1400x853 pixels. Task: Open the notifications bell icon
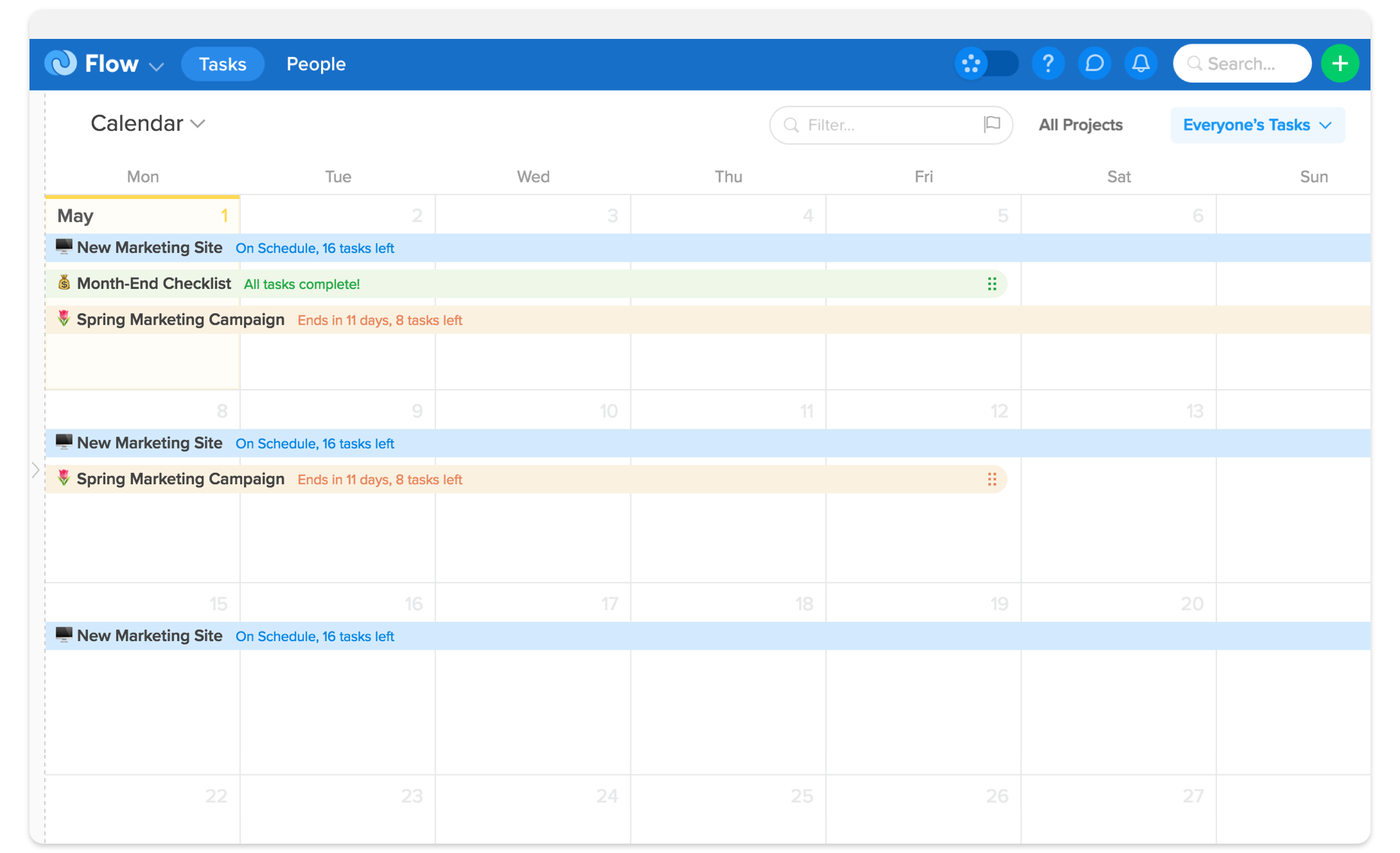(1141, 64)
